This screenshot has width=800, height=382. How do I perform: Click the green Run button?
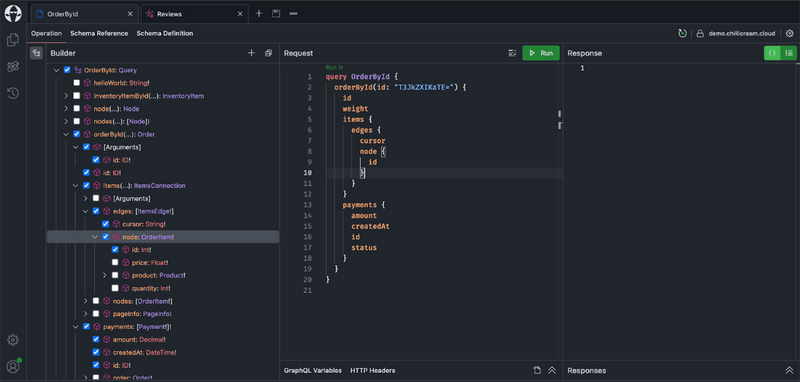(541, 53)
